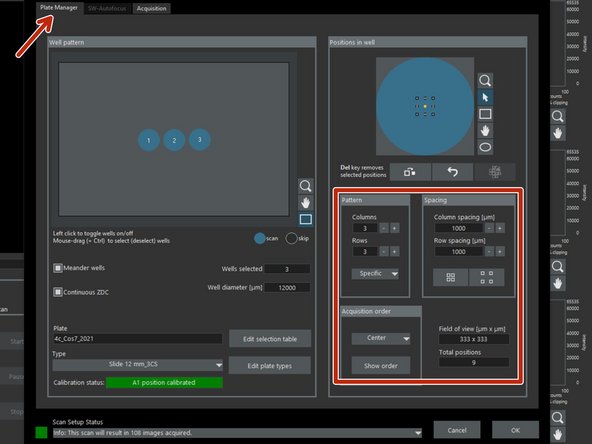
Task: Increase Row spacing with plus button
Action: [500, 251]
